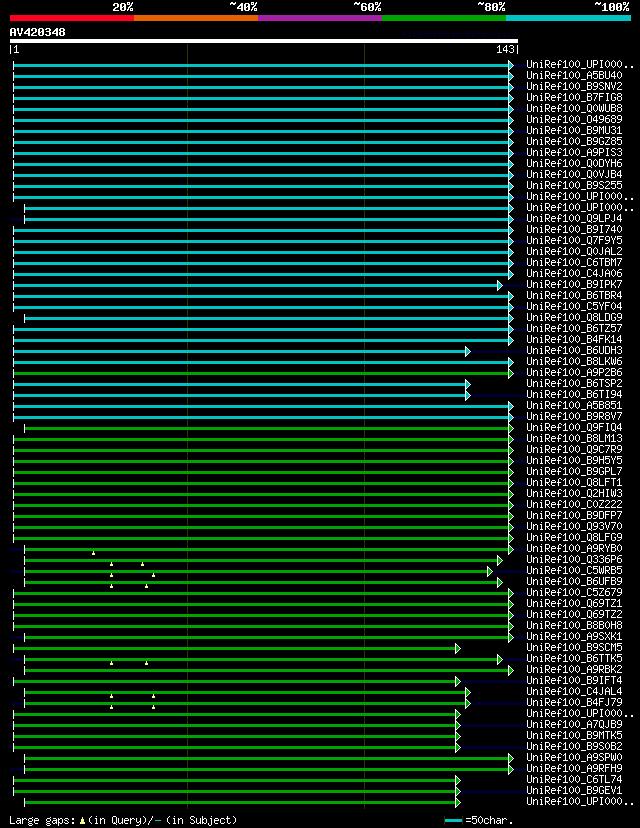Click the arrowhead ending the A9RBK2 alignment
Viewport: 640px width, 828px height.
click(511, 671)
